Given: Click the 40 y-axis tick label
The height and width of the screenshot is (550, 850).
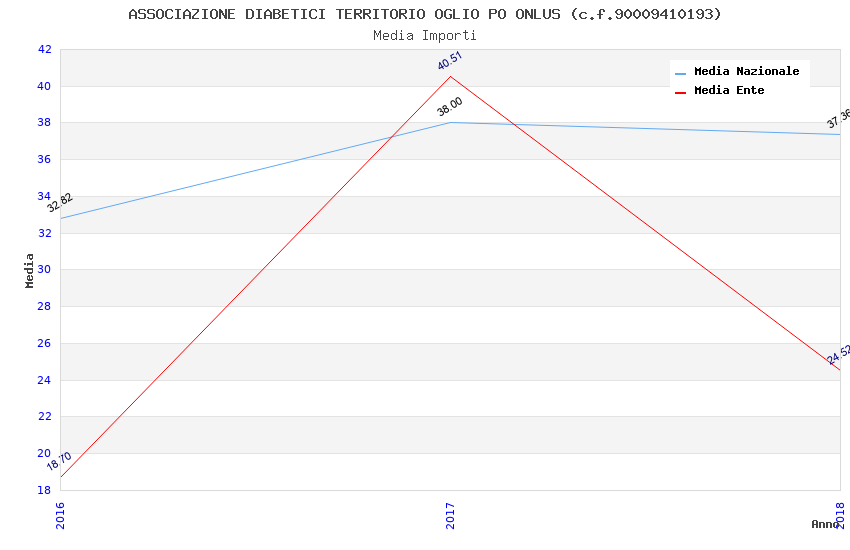Looking at the screenshot, I should click(x=44, y=87).
